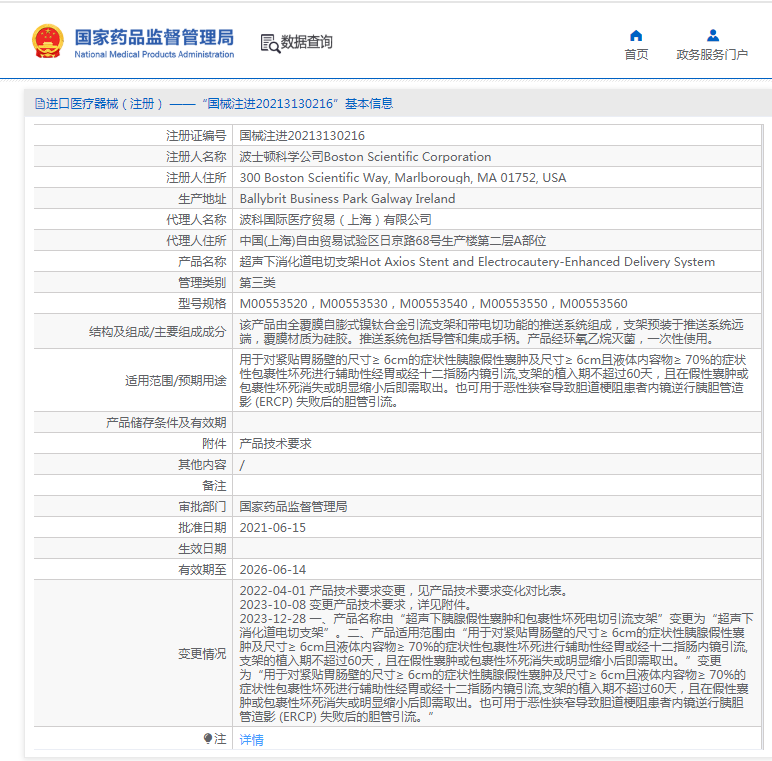This screenshot has width=772, height=761.
Task: Click the 备注 row label
Action: 214,486
